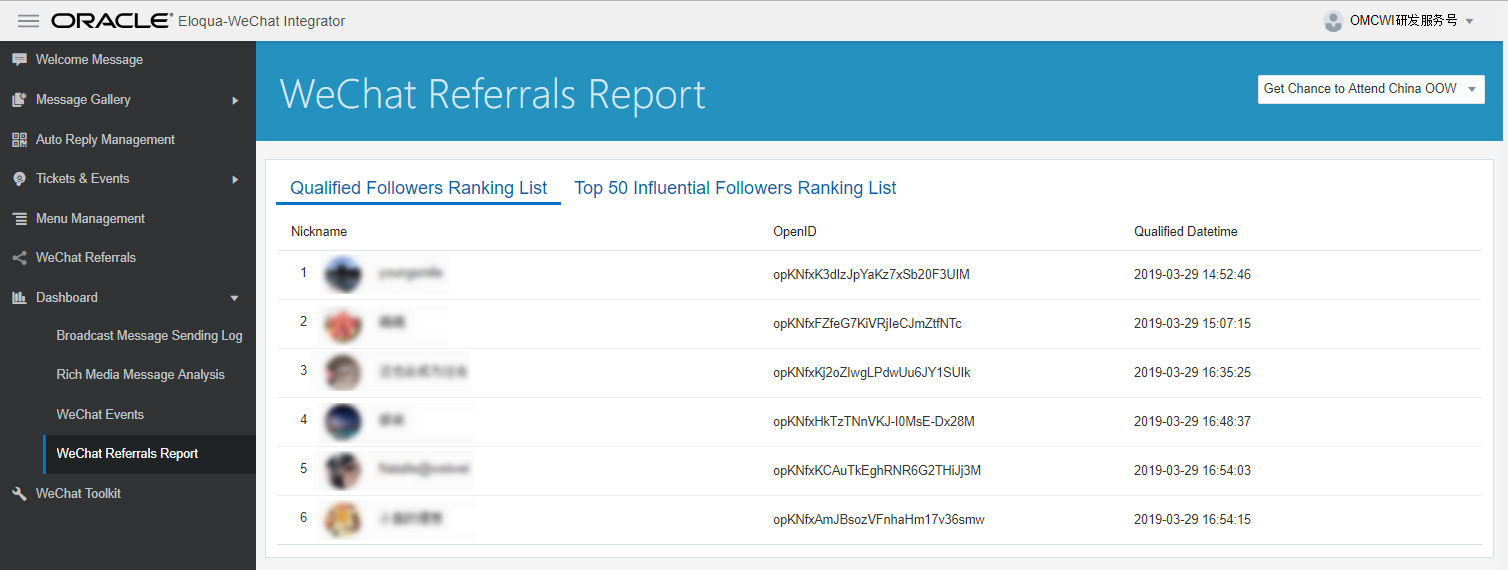Click the first-ranked follower's avatar thumbnail
The width and height of the screenshot is (1508, 570).
pos(344,274)
